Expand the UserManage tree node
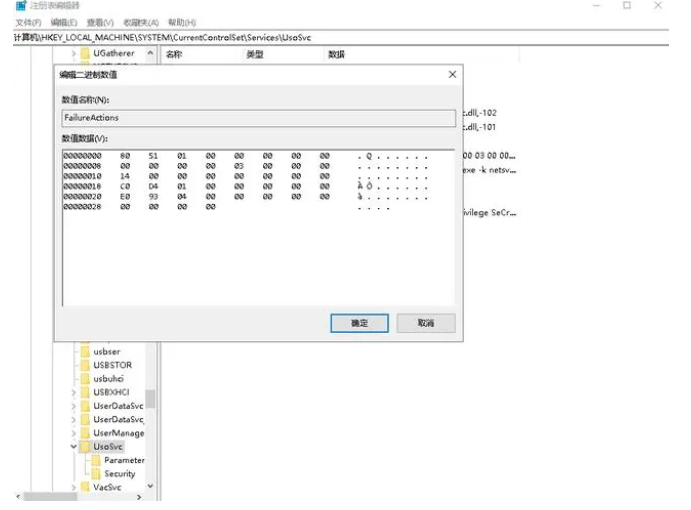 pyautogui.click(x=73, y=433)
